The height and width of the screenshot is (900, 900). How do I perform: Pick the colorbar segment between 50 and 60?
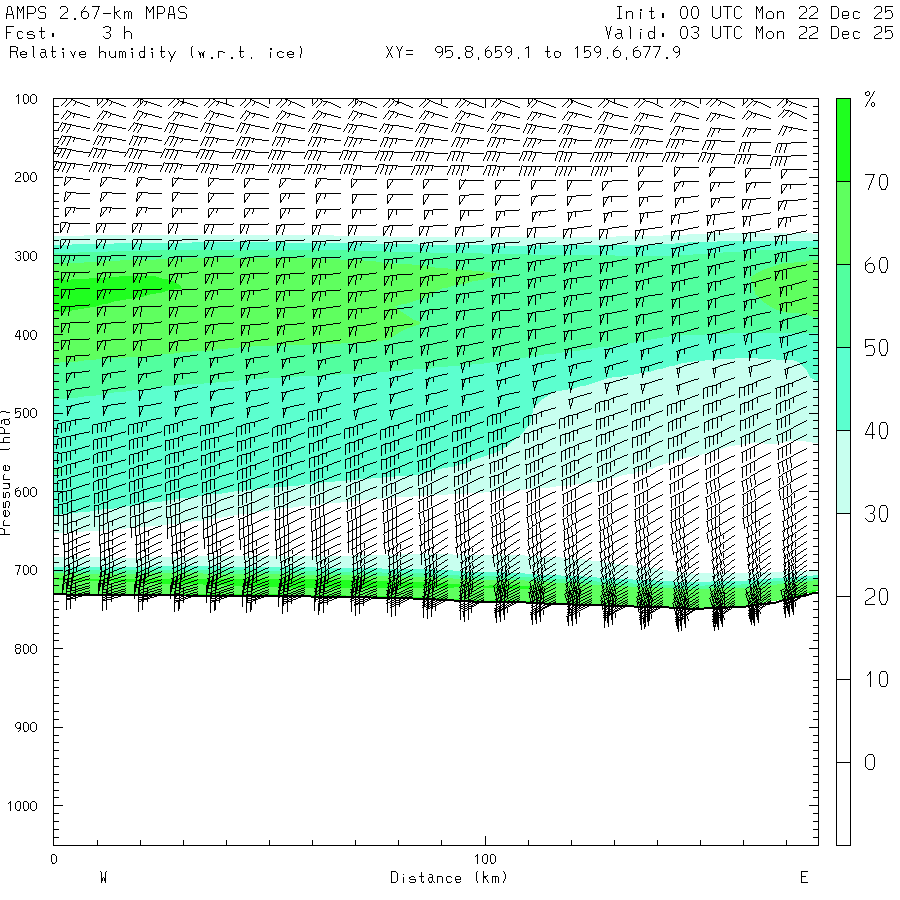pyautogui.click(x=843, y=305)
